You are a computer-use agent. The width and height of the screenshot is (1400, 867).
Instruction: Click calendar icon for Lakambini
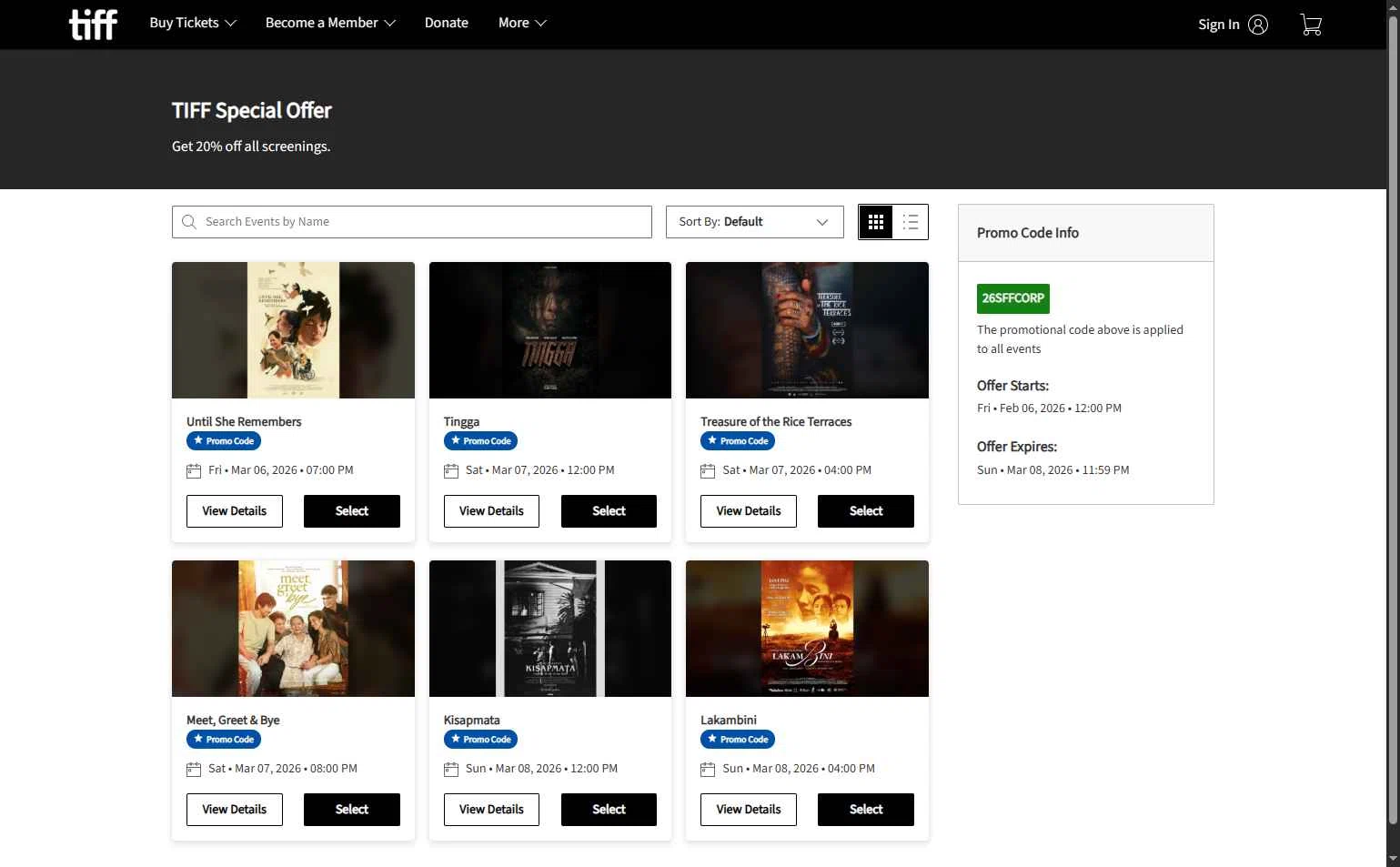[x=708, y=769]
